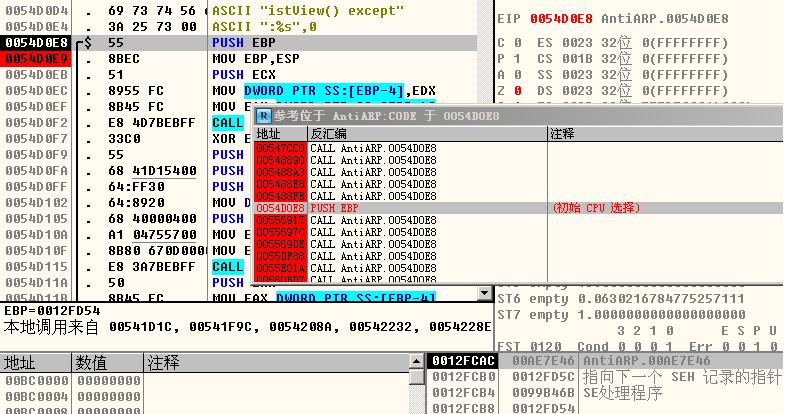Screen dimensions: 788x414
Task: Select reference row at address 005488A3
Action: coord(518,172)
